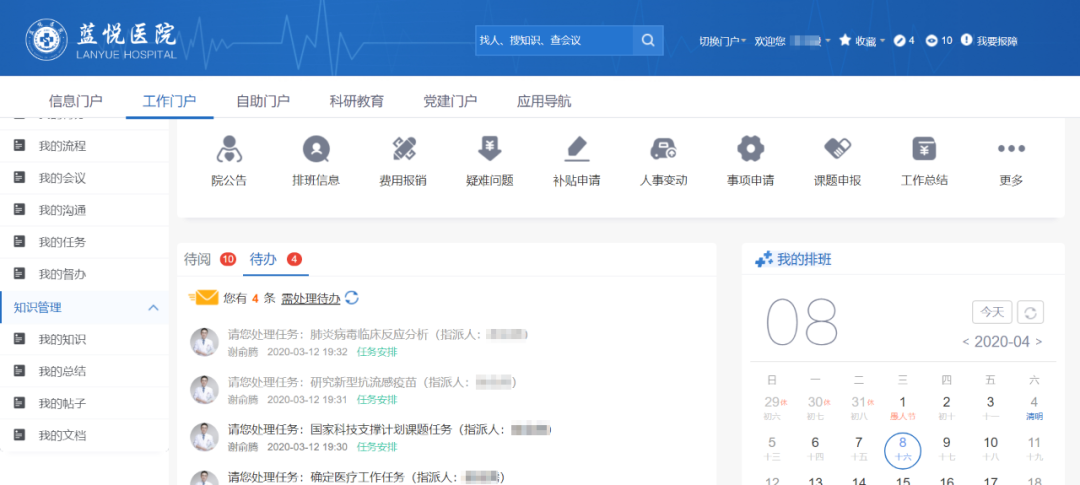Refresh the pending to-do list

(352, 298)
